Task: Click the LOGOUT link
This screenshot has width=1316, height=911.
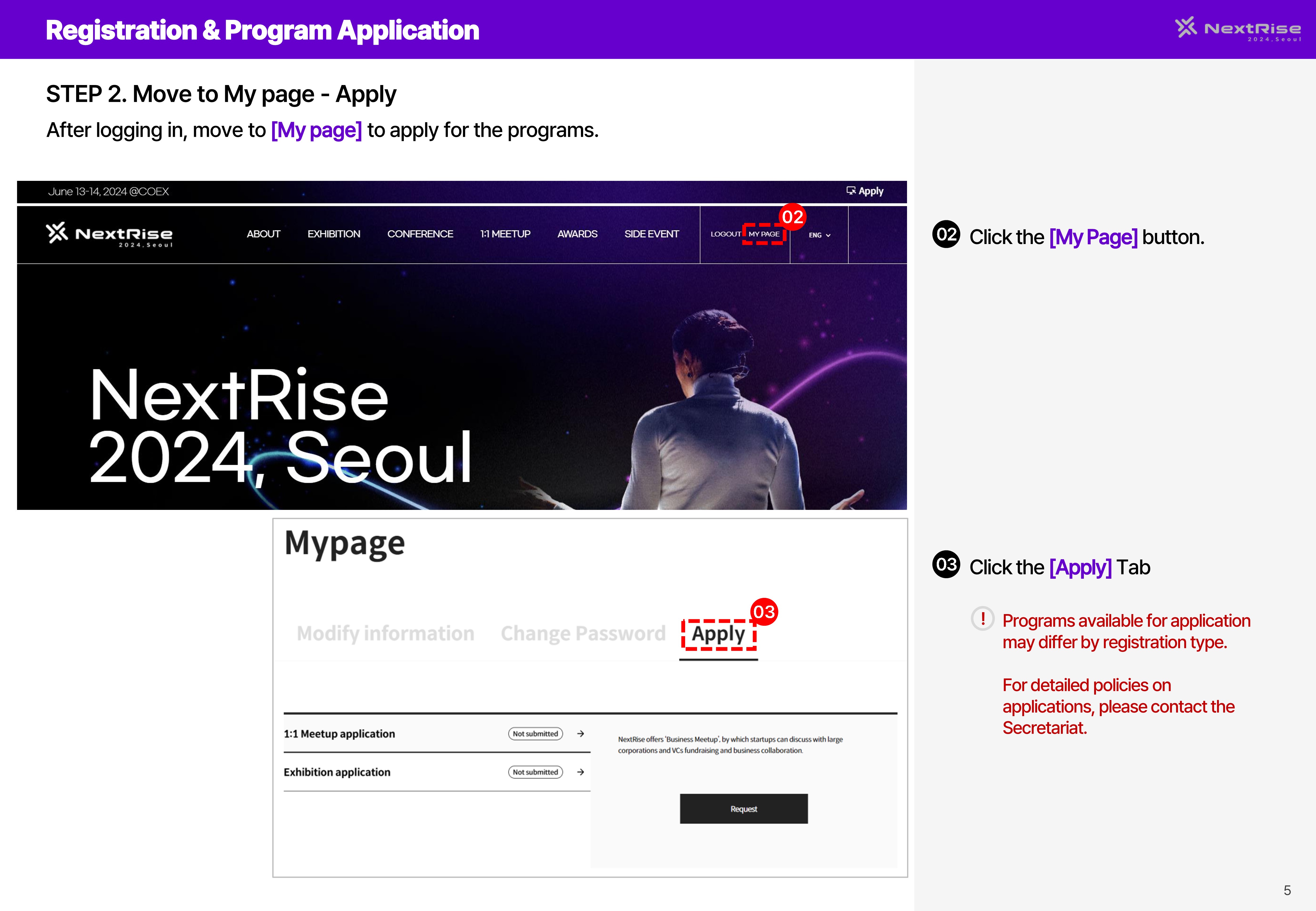Action: point(725,234)
